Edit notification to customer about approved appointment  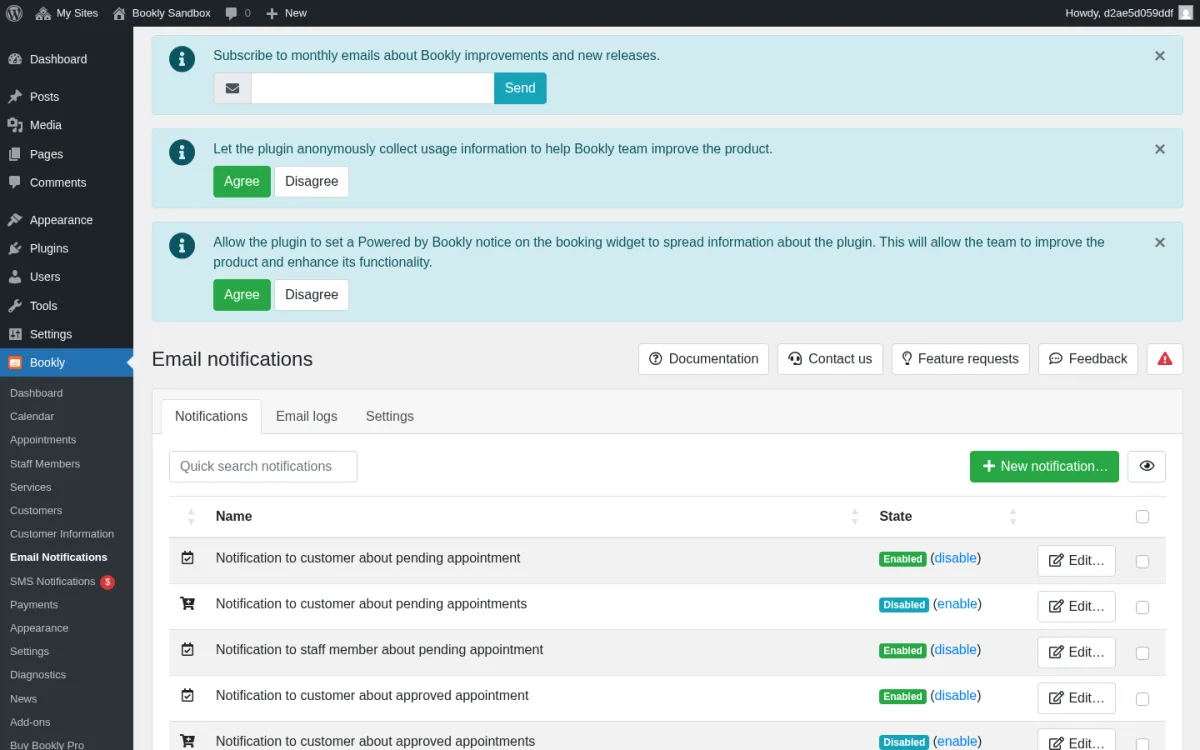tap(1076, 698)
